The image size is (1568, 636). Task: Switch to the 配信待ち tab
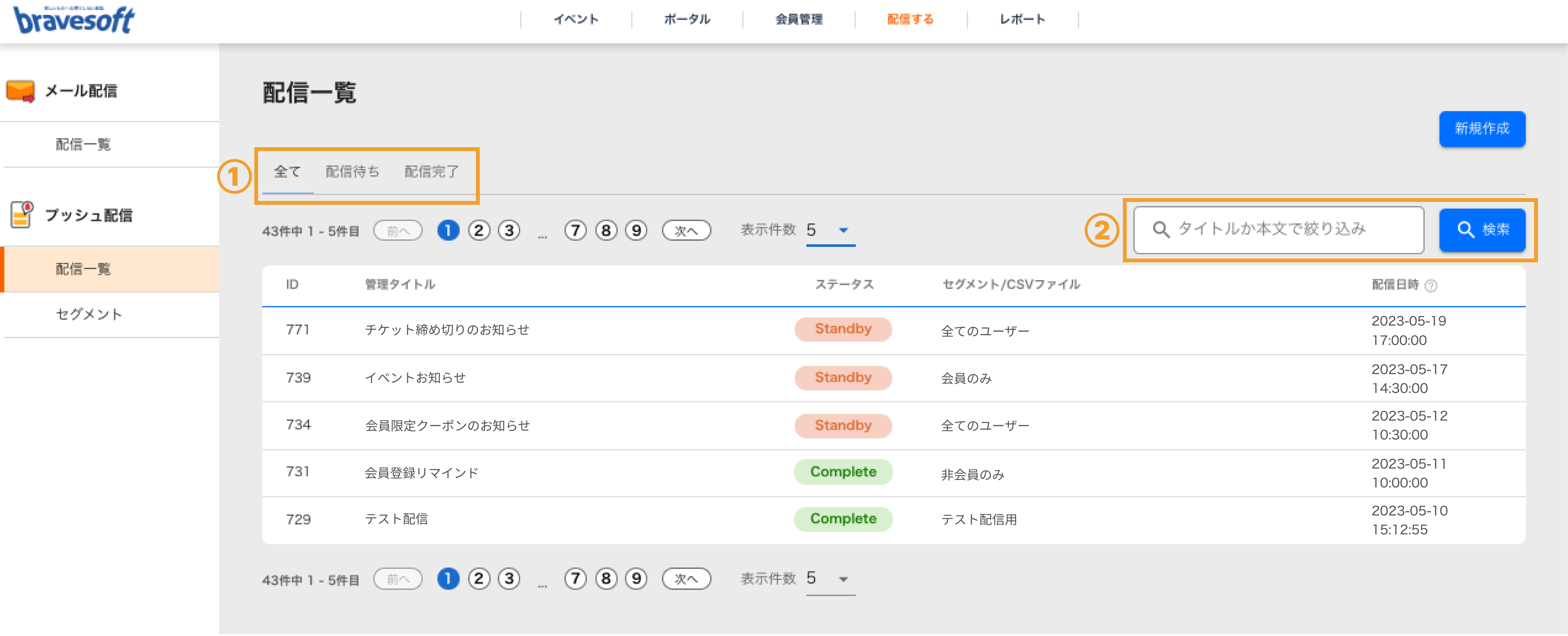[352, 172]
